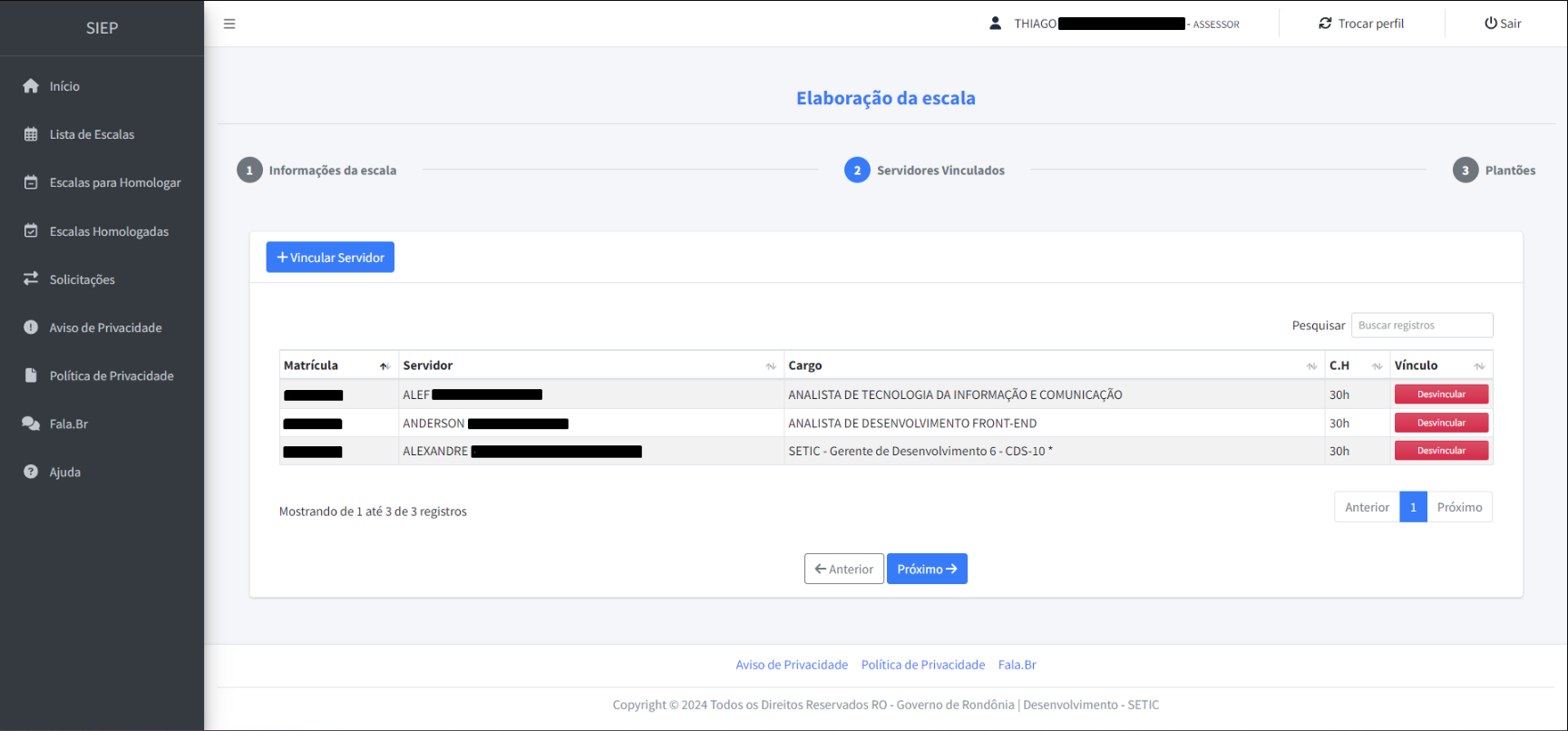This screenshot has width=1568, height=731.
Task: Click the chat bubbles icon beside Fala.Br
Action: click(x=31, y=424)
